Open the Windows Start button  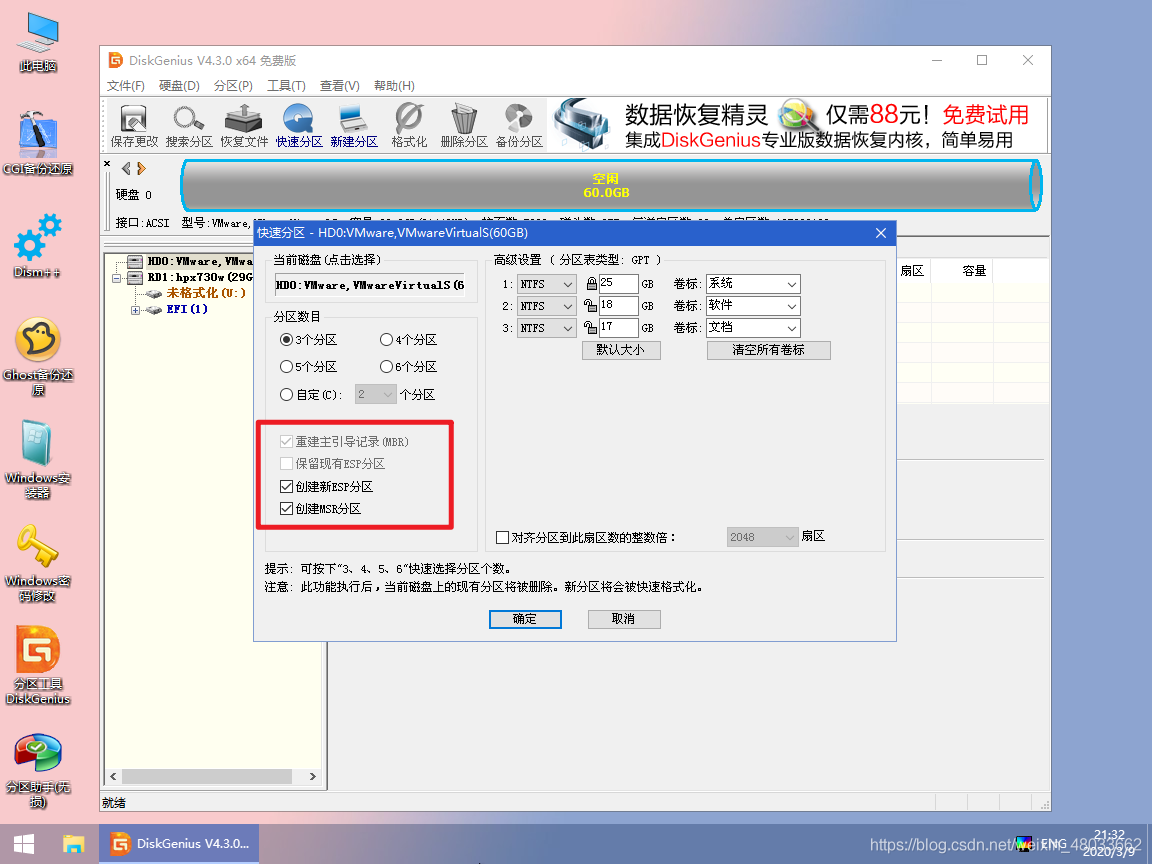(x=24, y=843)
